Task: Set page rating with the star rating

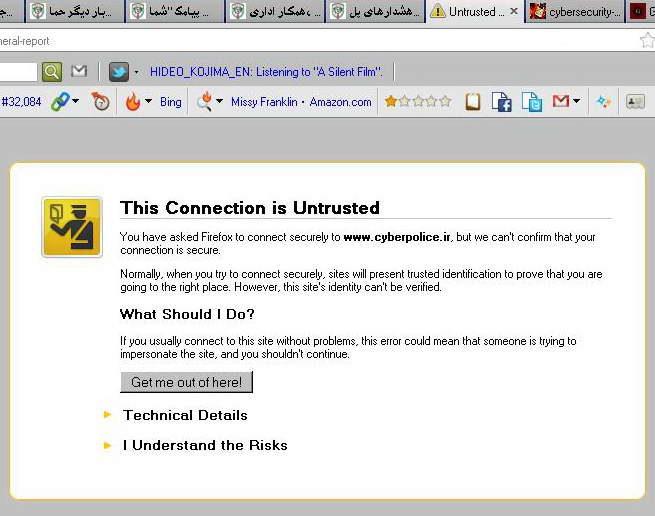Action: point(418,102)
